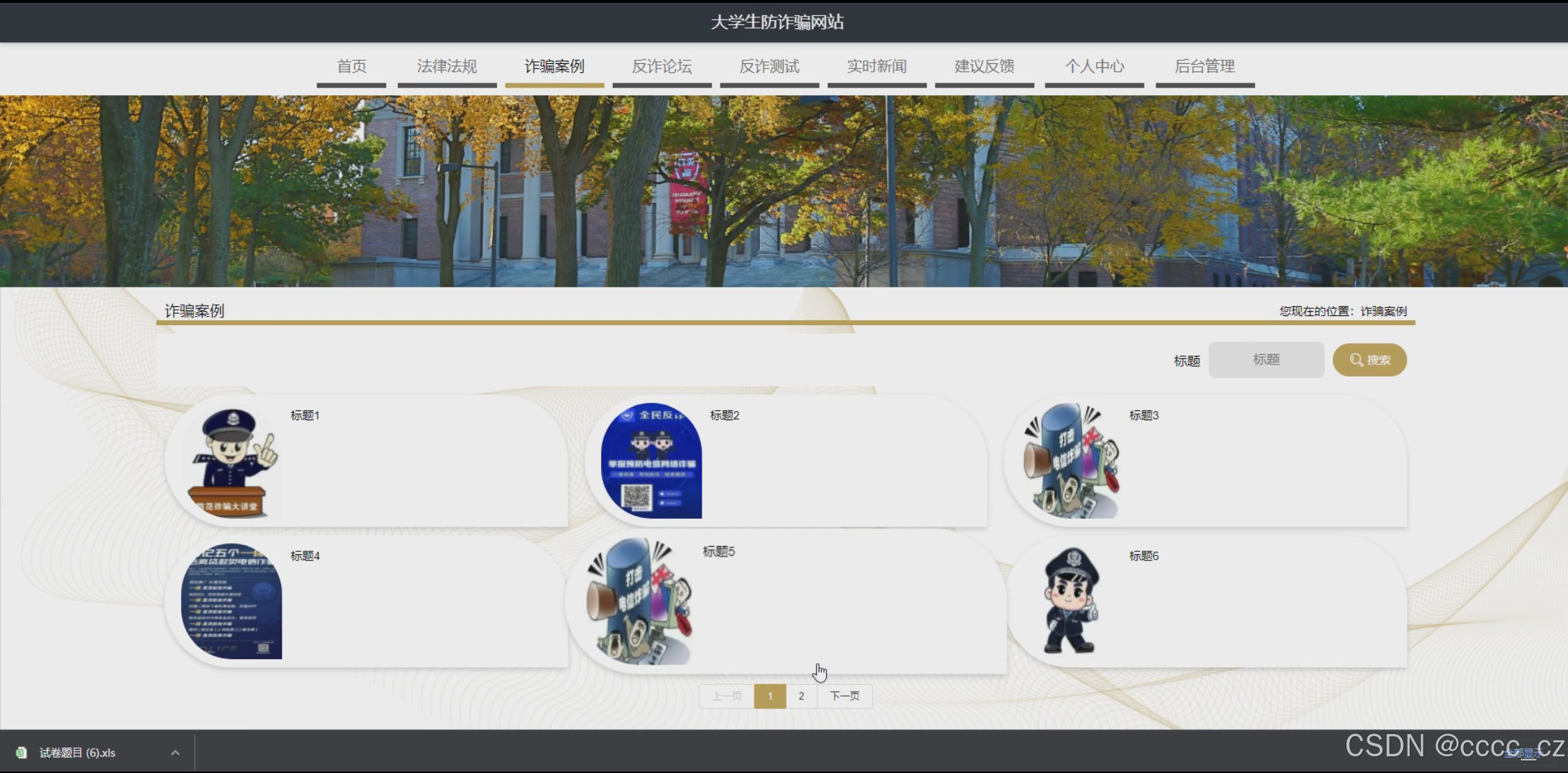Click the magnifier search button
This screenshot has width=1568, height=773.
1369,360
